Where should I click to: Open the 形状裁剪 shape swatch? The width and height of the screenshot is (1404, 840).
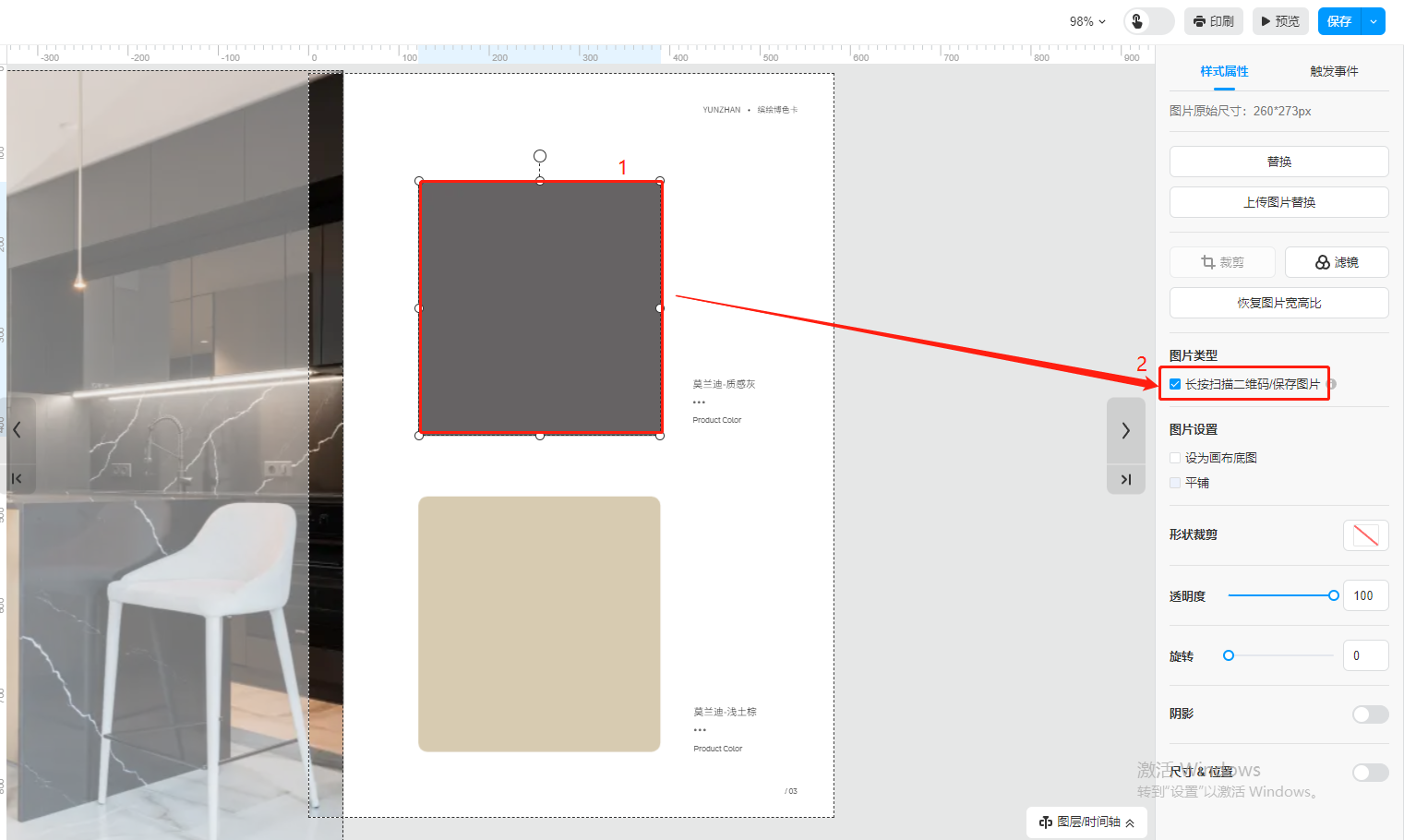[1365, 535]
